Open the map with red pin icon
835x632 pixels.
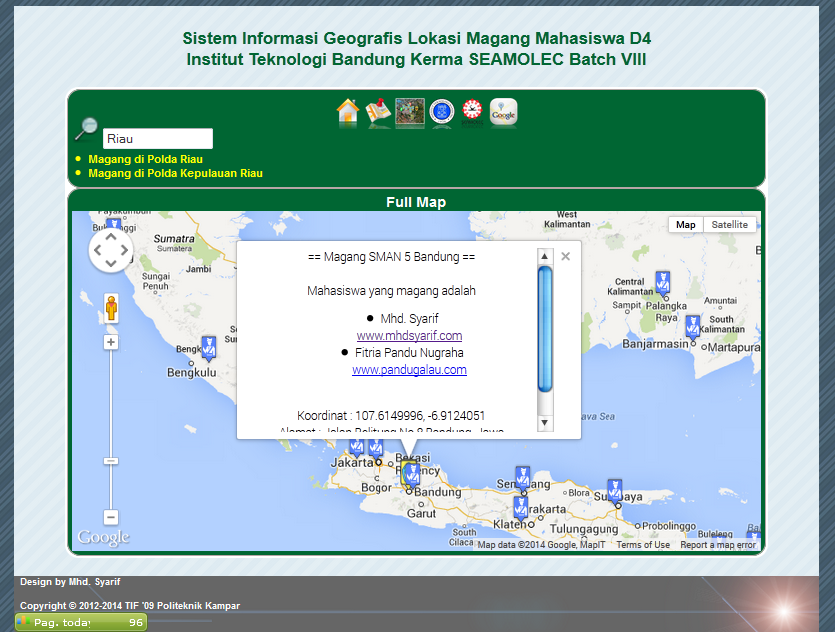click(x=378, y=111)
